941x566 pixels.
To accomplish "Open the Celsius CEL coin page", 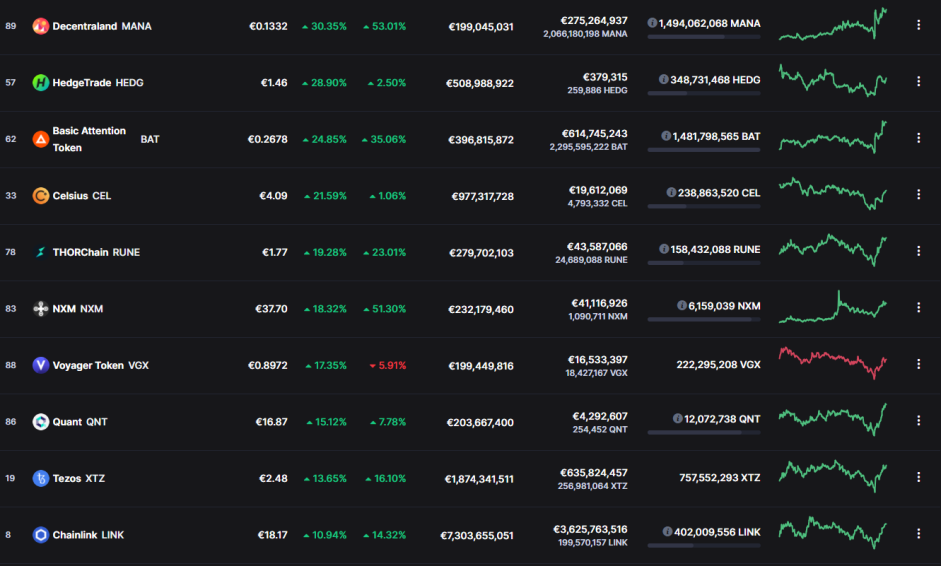I will point(82,196).
